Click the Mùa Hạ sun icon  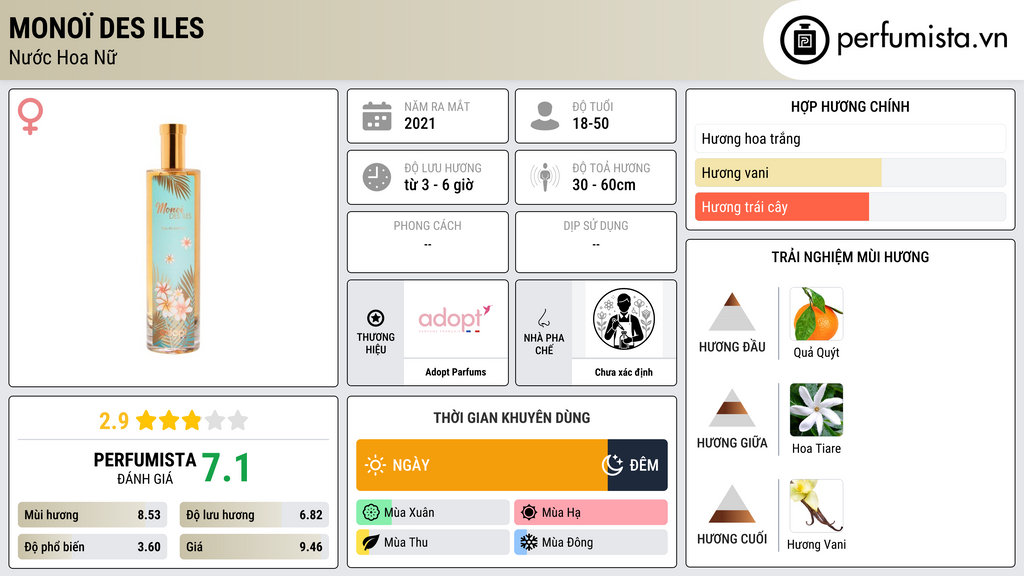click(x=529, y=513)
